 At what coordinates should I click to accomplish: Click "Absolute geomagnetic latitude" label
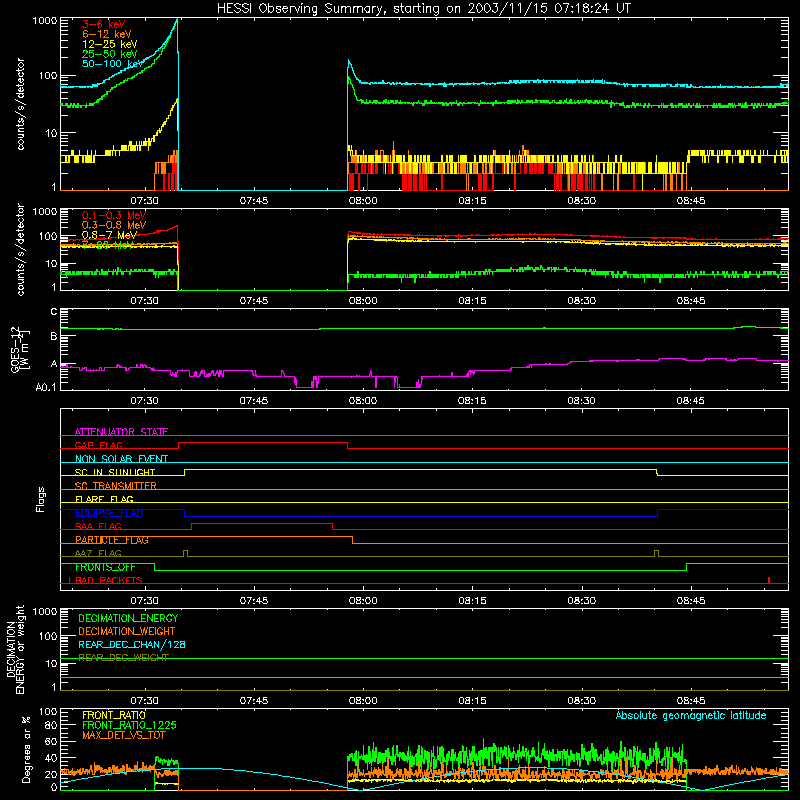[691, 715]
